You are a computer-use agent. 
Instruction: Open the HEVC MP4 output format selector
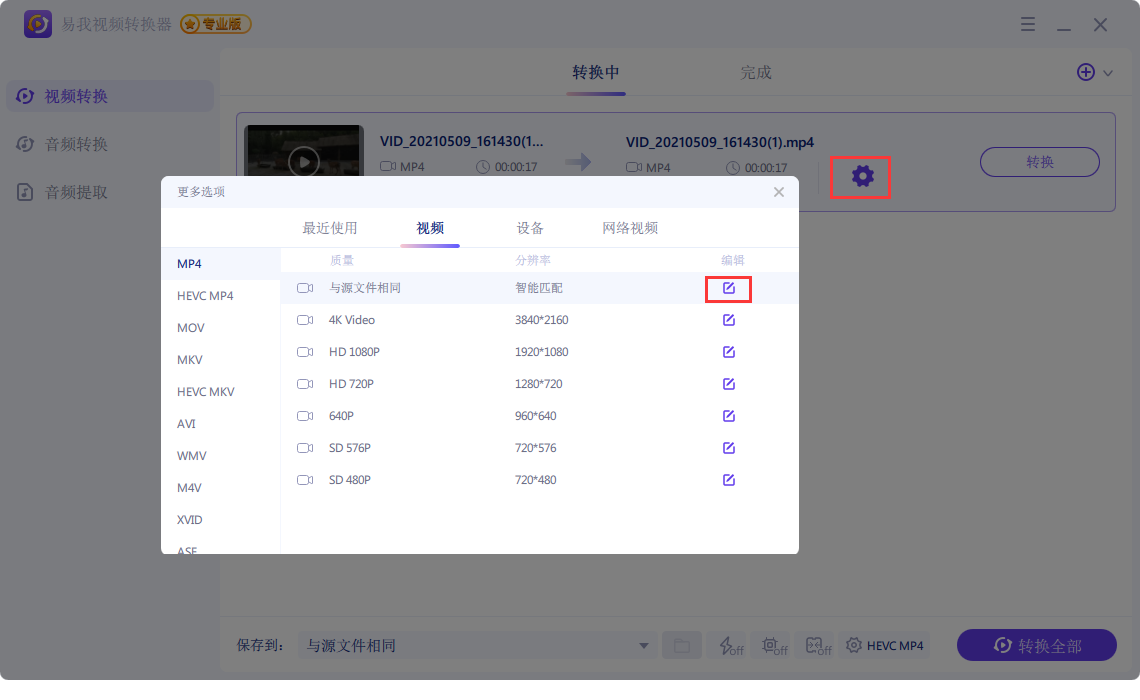(x=885, y=646)
